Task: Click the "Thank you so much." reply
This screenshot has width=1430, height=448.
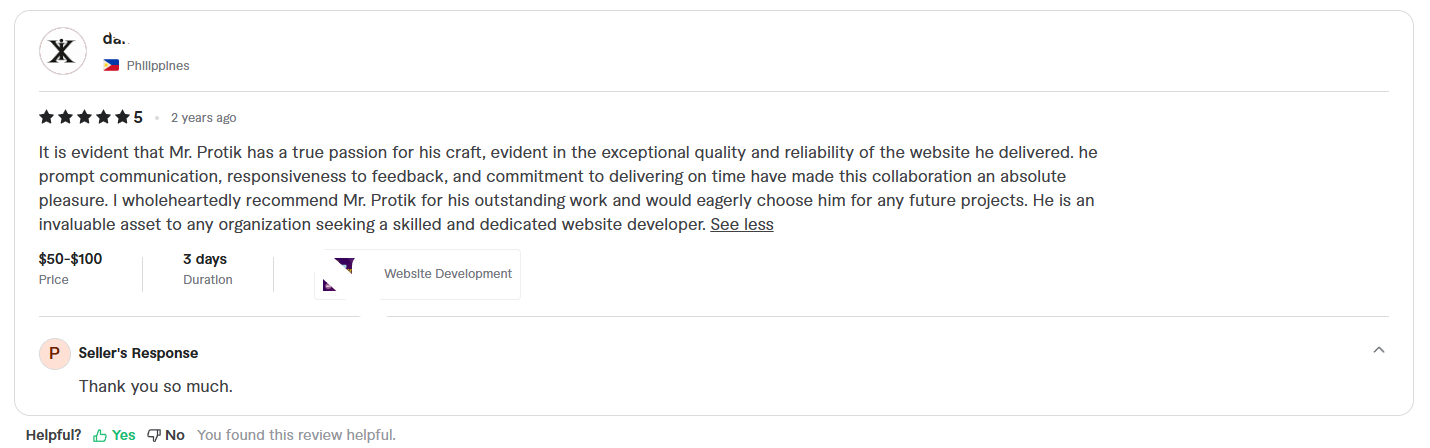Action: [155, 386]
